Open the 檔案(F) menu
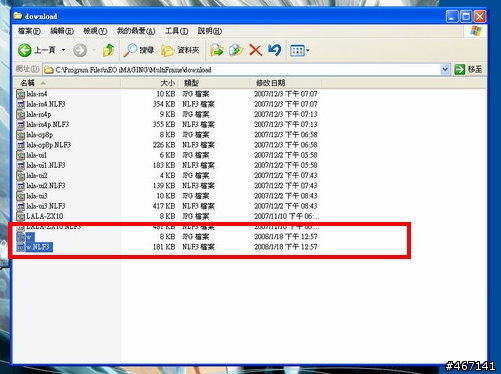The width and height of the screenshot is (501, 374). [x=29, y=31]
